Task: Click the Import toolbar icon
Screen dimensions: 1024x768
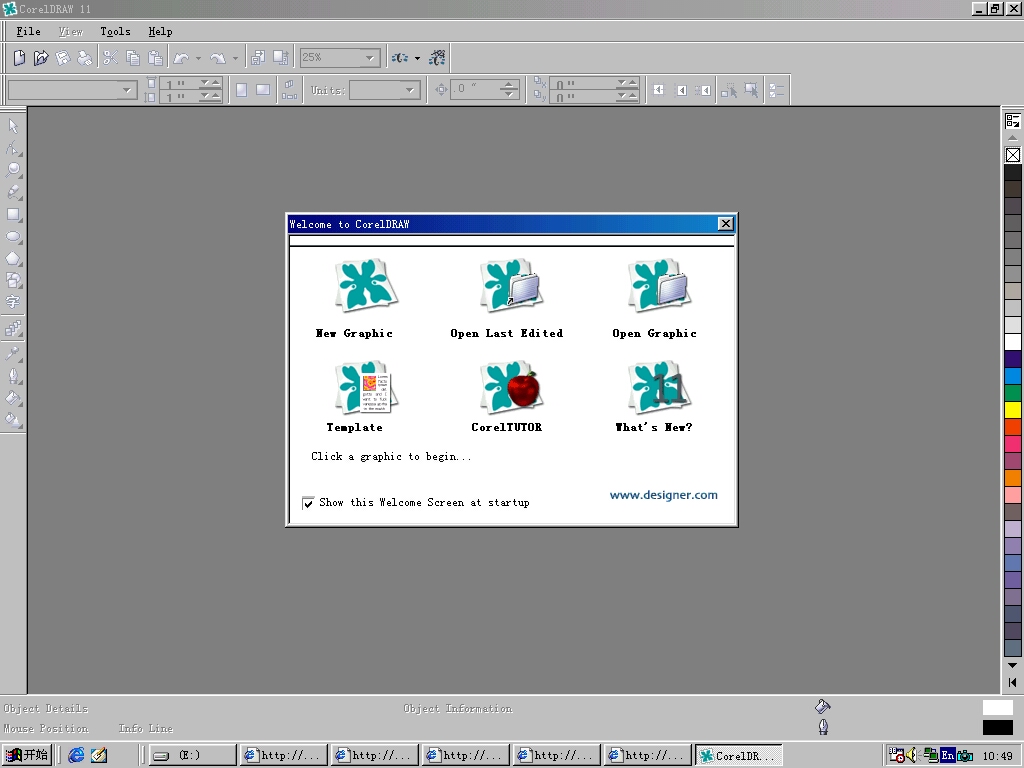Action: pyautogui.click(x=258, y=58)
